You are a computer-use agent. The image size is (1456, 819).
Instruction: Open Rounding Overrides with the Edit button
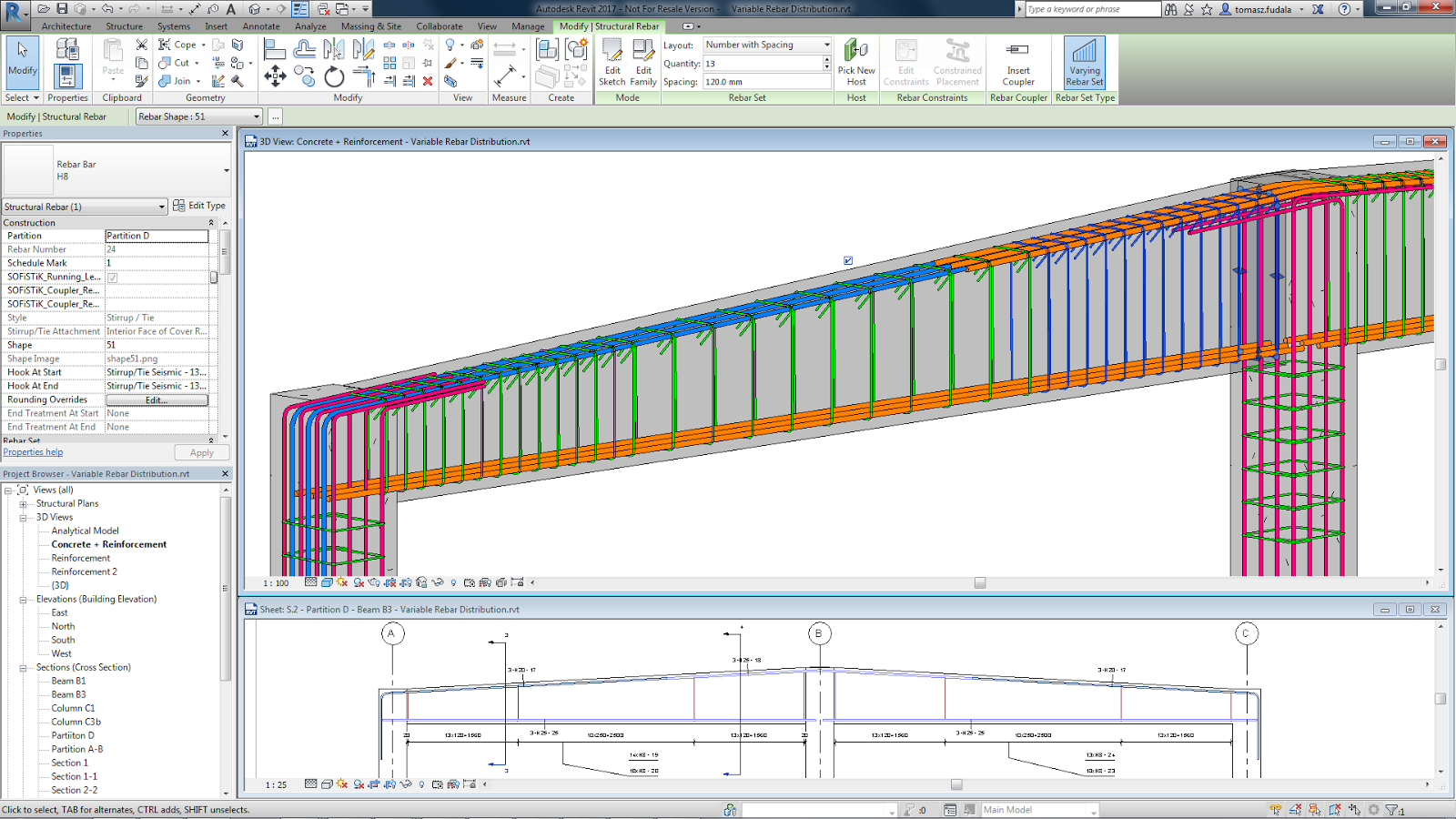[157, 399]
